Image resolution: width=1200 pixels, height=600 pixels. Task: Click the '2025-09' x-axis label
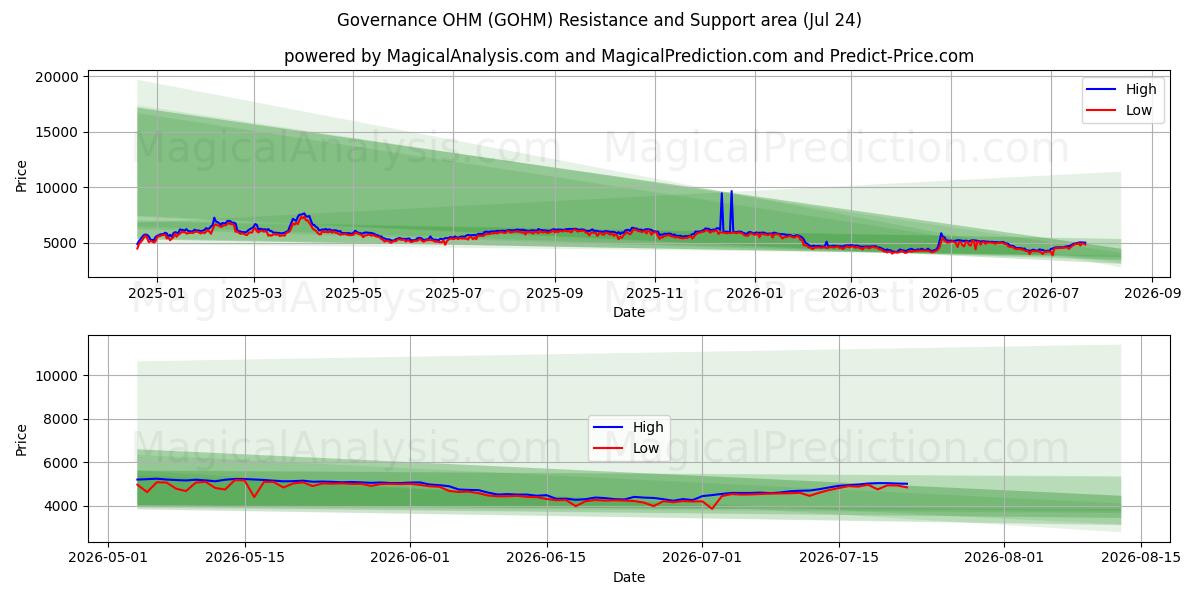pos(555,294)
